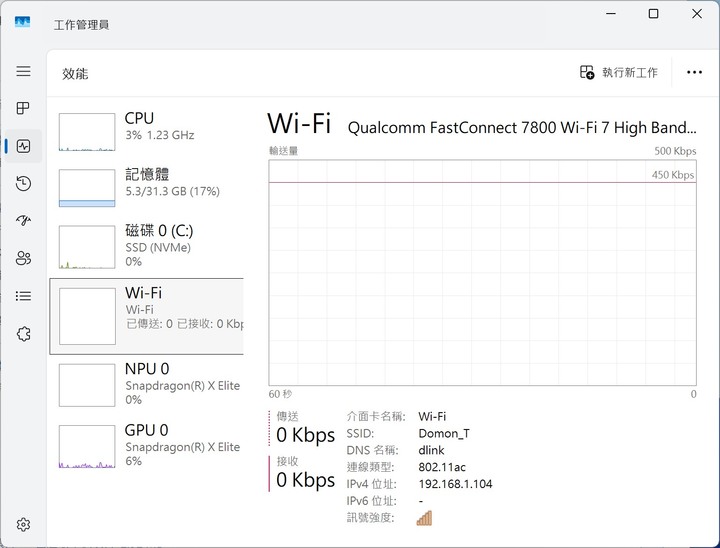
Task: Select the CPU performance item
Action: 146,131
